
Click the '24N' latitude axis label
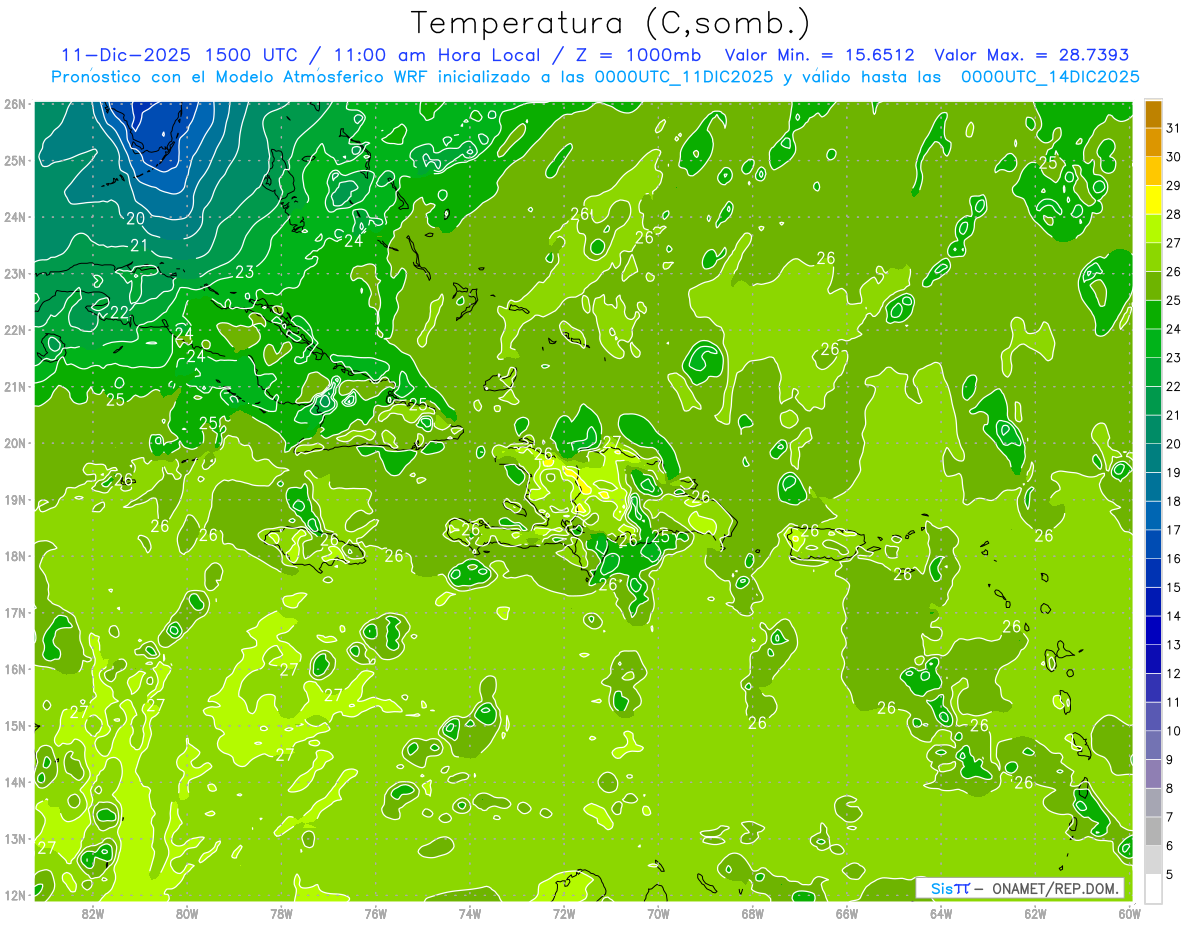click(14, 217)
